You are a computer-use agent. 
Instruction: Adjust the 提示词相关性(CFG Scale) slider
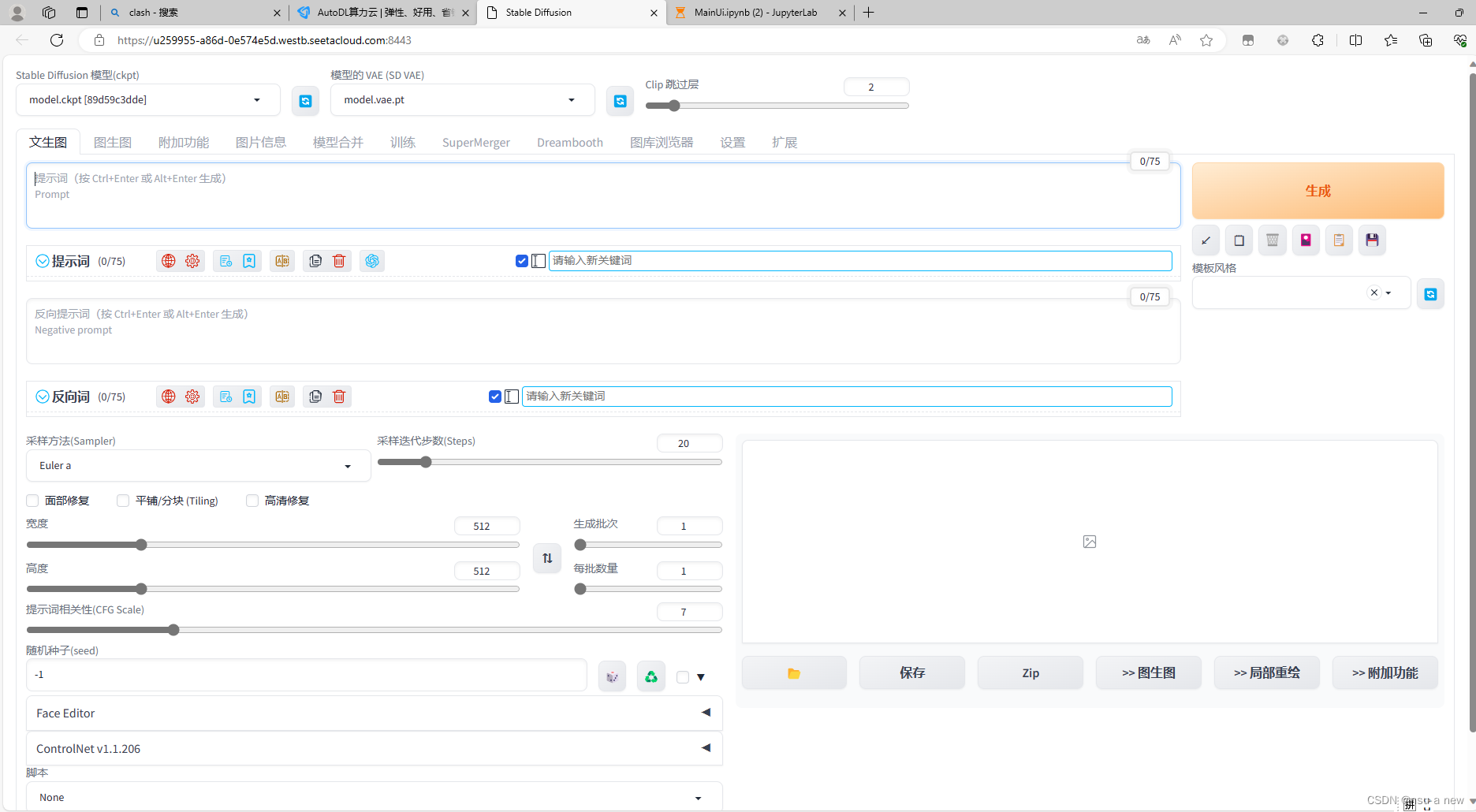[x=375, y=630]
